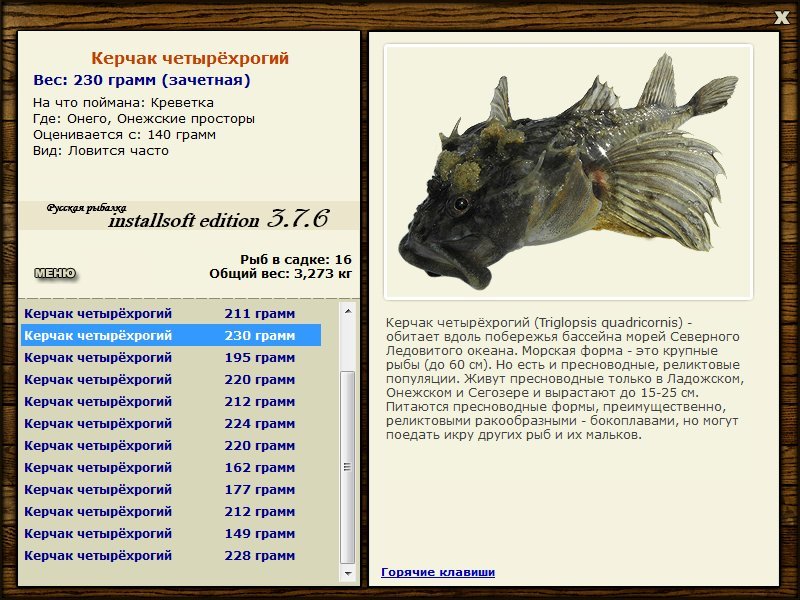800x600 pixels.
Task: Click 'Вид: Ловится часто' text
Action: 101,151
